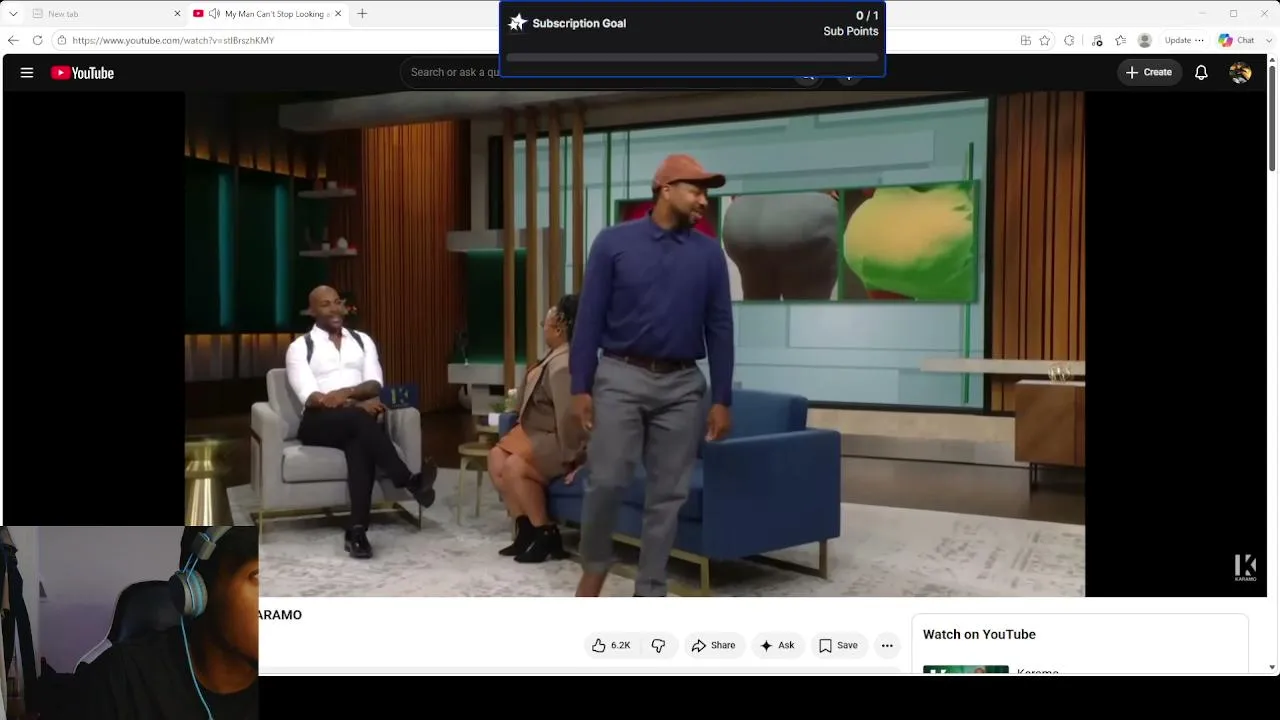View site information lock icon
This screenshot has width=1280, height=720.
(x=61, y=40)
